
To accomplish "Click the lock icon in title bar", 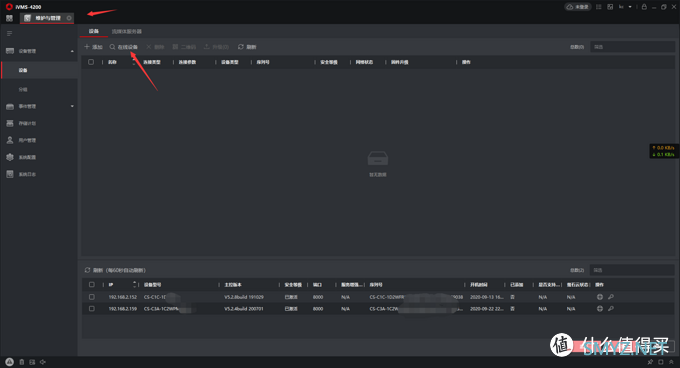I will [x=644, y=7].
